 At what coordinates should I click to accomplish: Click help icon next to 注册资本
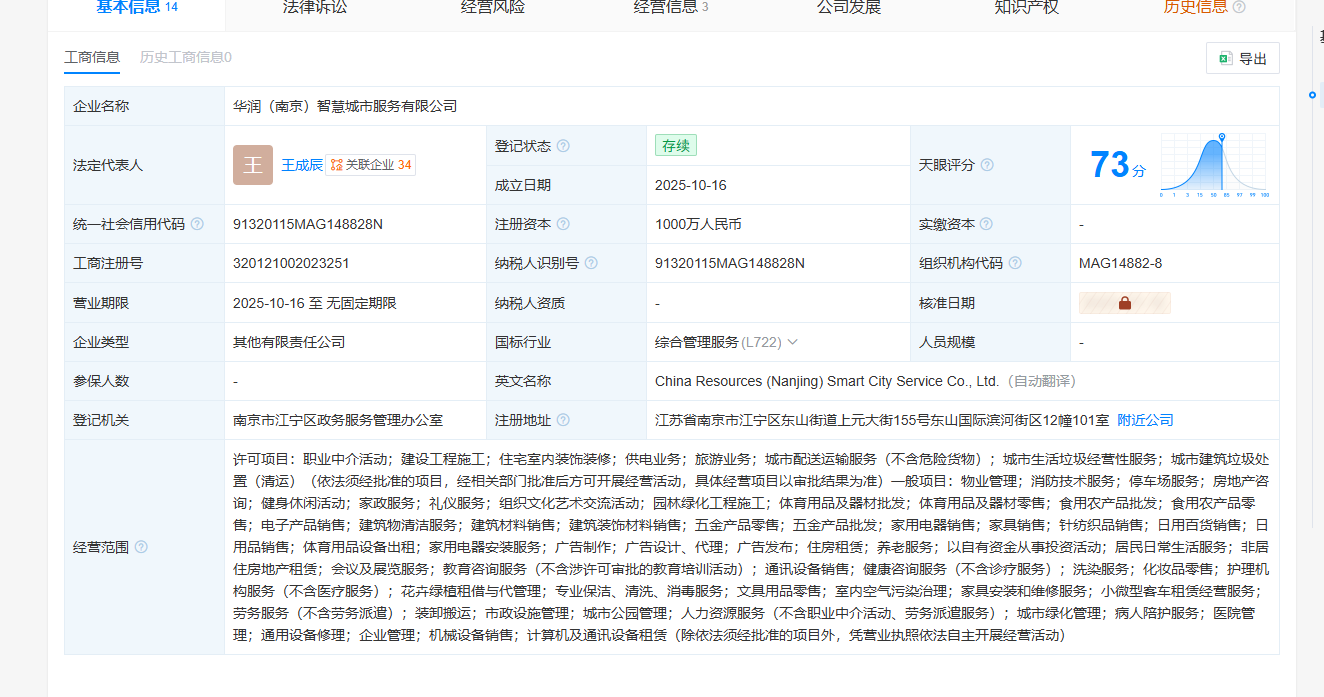(x=563, y=224)
